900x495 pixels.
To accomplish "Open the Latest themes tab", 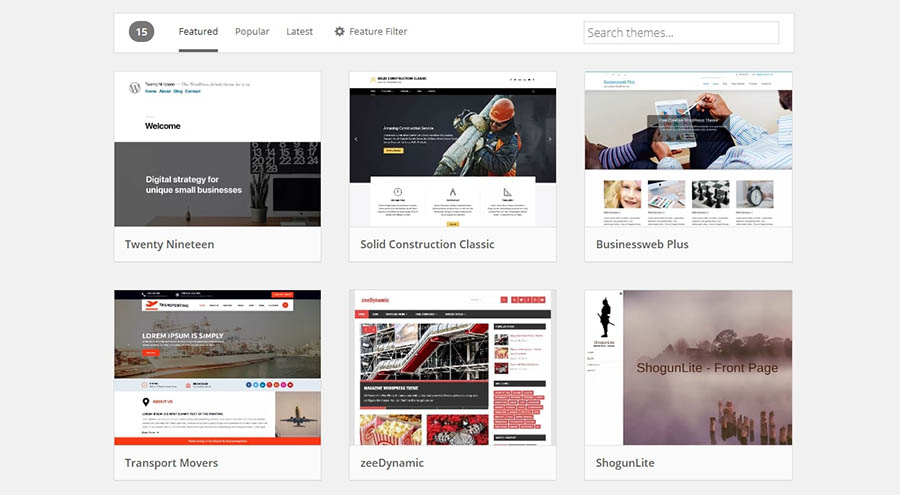I will (x=299, y=32).
